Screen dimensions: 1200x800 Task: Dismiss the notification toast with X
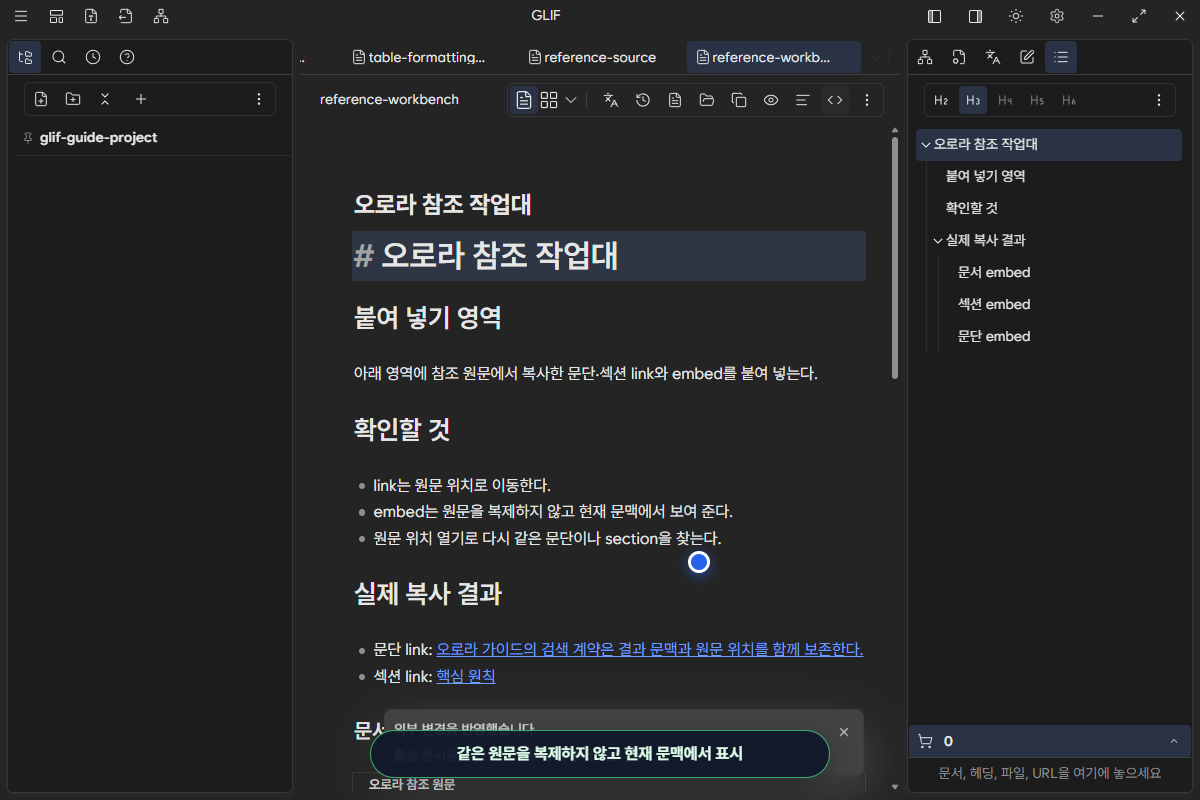(x=844, y=732)
